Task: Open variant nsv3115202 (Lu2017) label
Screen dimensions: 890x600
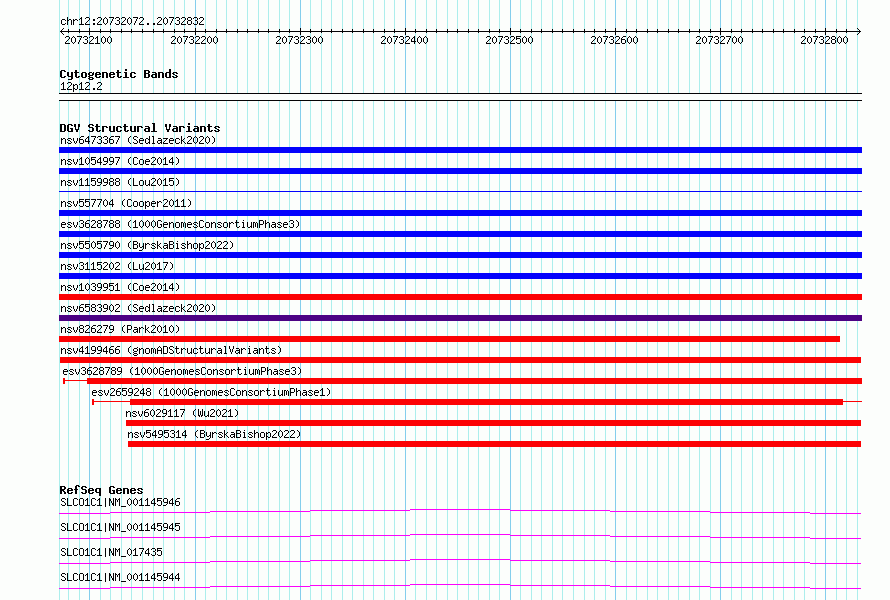Action: (117, 266)
